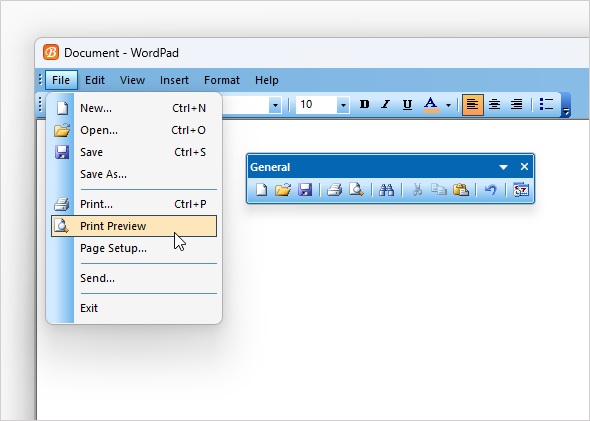Click the Save floppy icon in General toolbar
This screenshot has width=590, height=421.
point(305,190)
